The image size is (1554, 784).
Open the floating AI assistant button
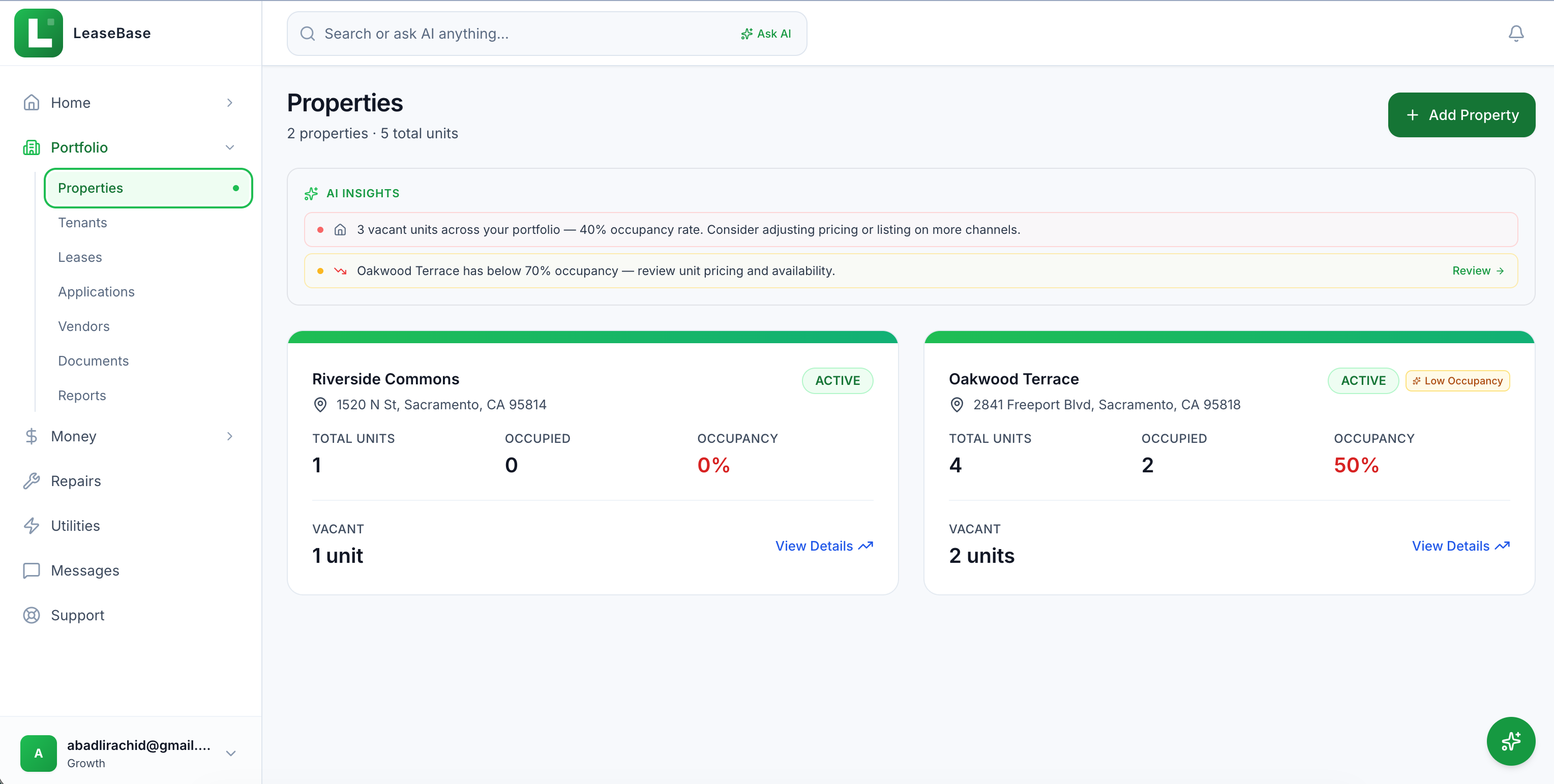[x=1511, y=741]
